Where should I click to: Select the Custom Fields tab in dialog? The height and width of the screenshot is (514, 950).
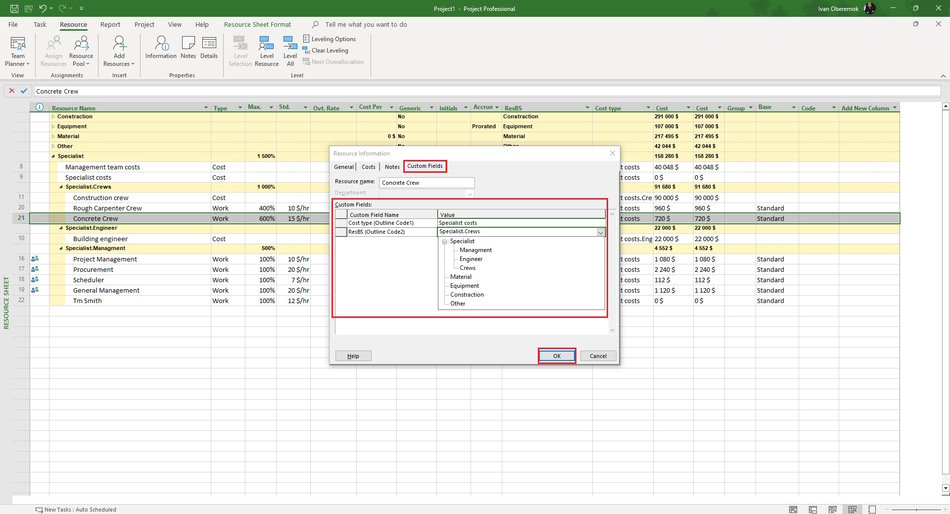pos(425,166)
